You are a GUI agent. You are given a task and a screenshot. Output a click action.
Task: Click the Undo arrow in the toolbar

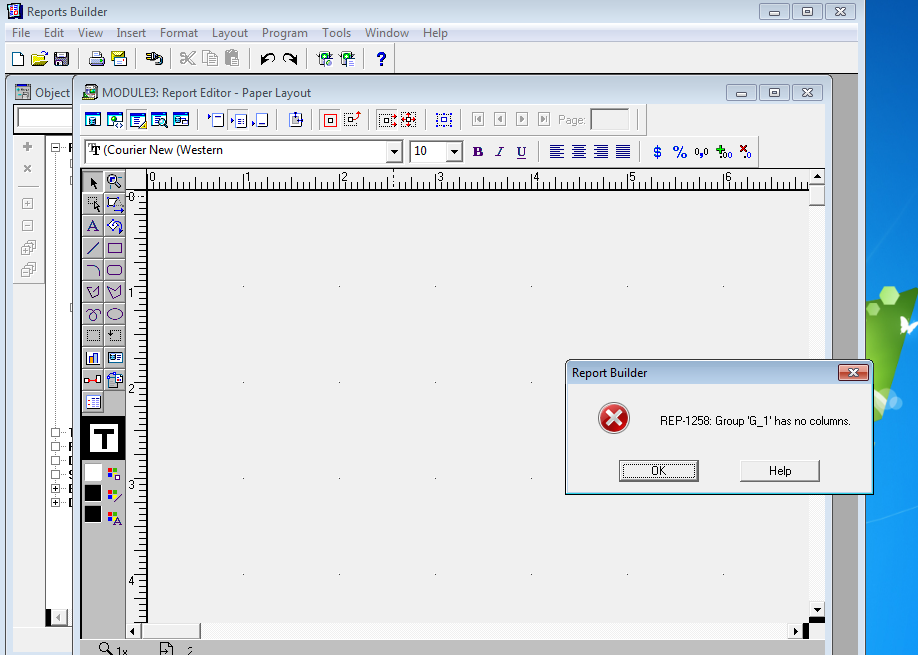click(267, 59)
